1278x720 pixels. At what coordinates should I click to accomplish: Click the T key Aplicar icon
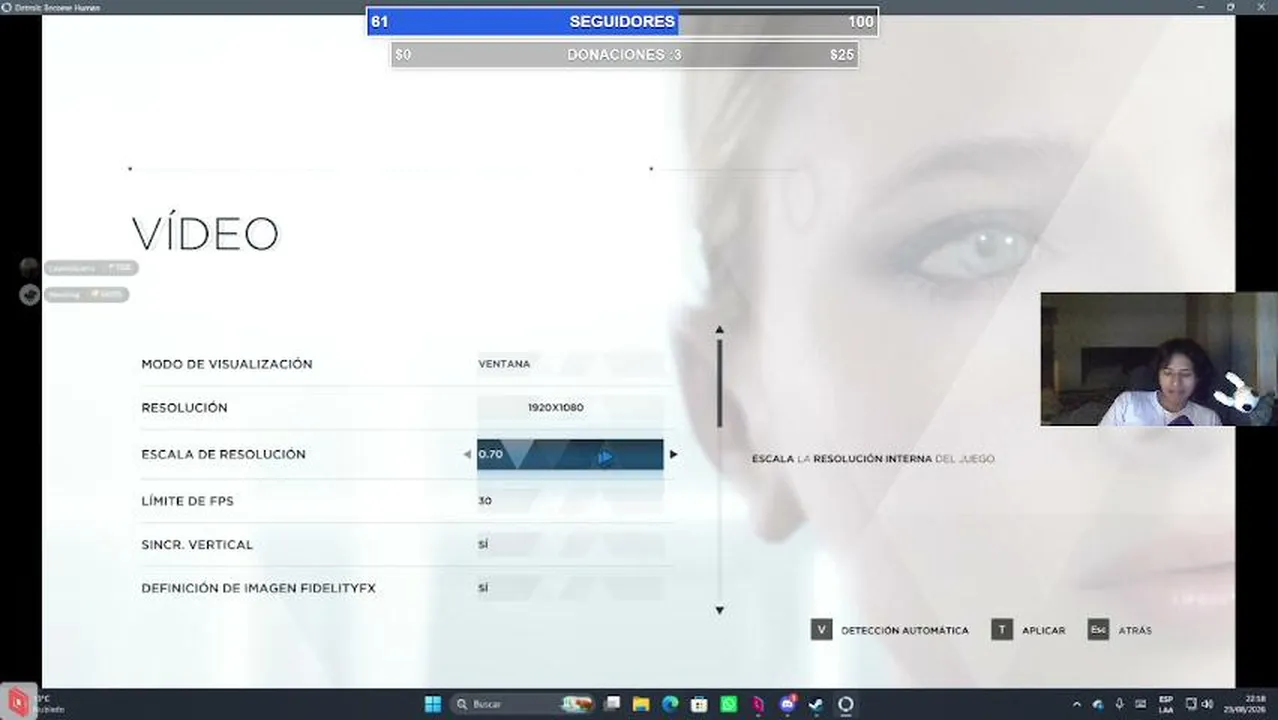point(1002,630)
